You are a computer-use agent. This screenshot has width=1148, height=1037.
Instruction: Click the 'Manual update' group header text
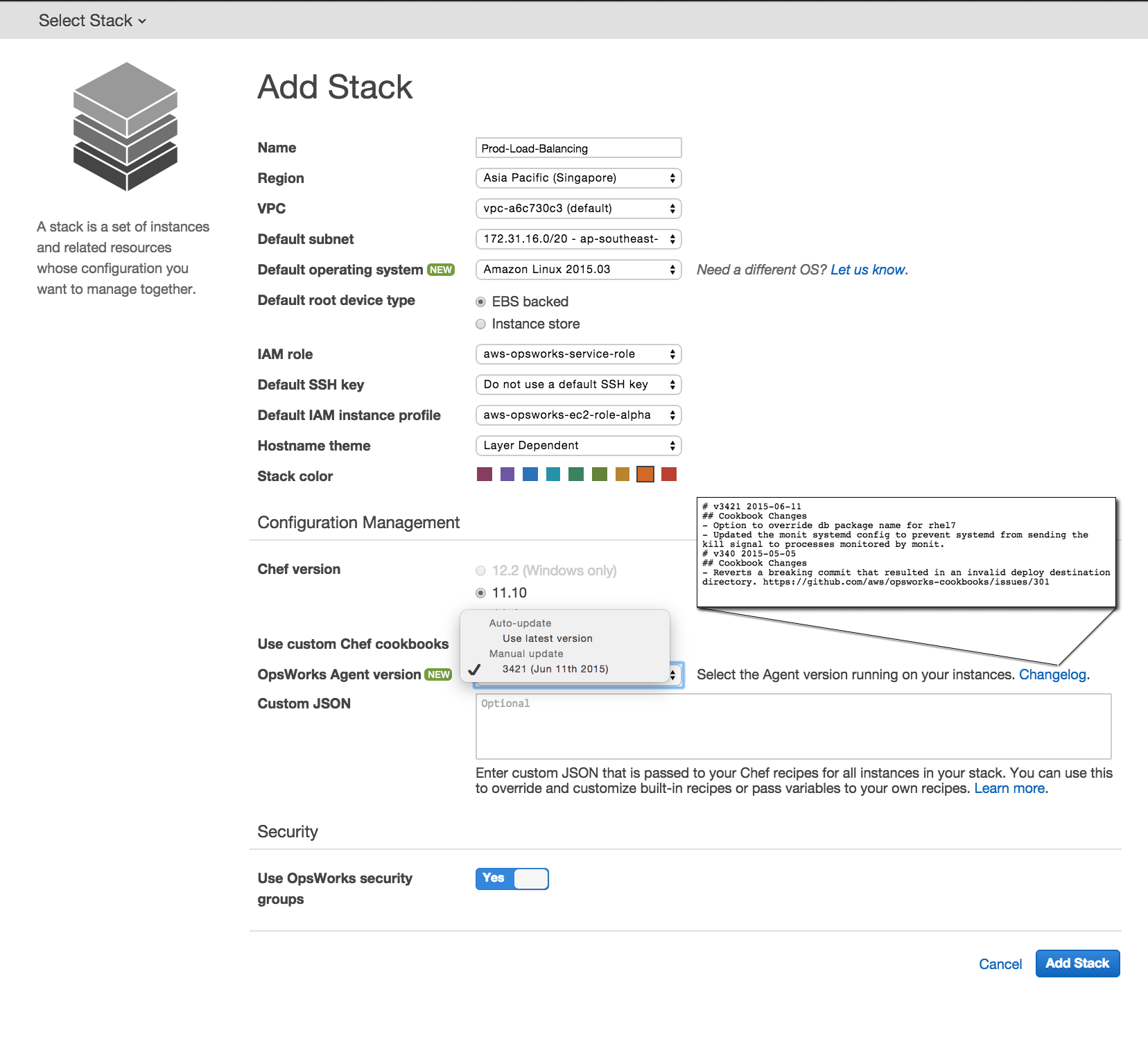pos(526,654)
